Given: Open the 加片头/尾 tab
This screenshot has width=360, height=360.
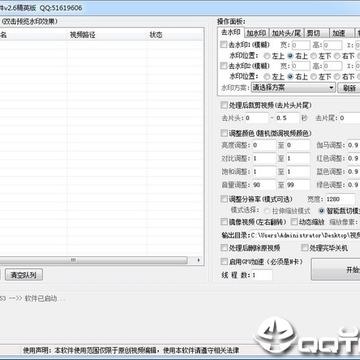Looking at the screenshot, I should (286, 33).
